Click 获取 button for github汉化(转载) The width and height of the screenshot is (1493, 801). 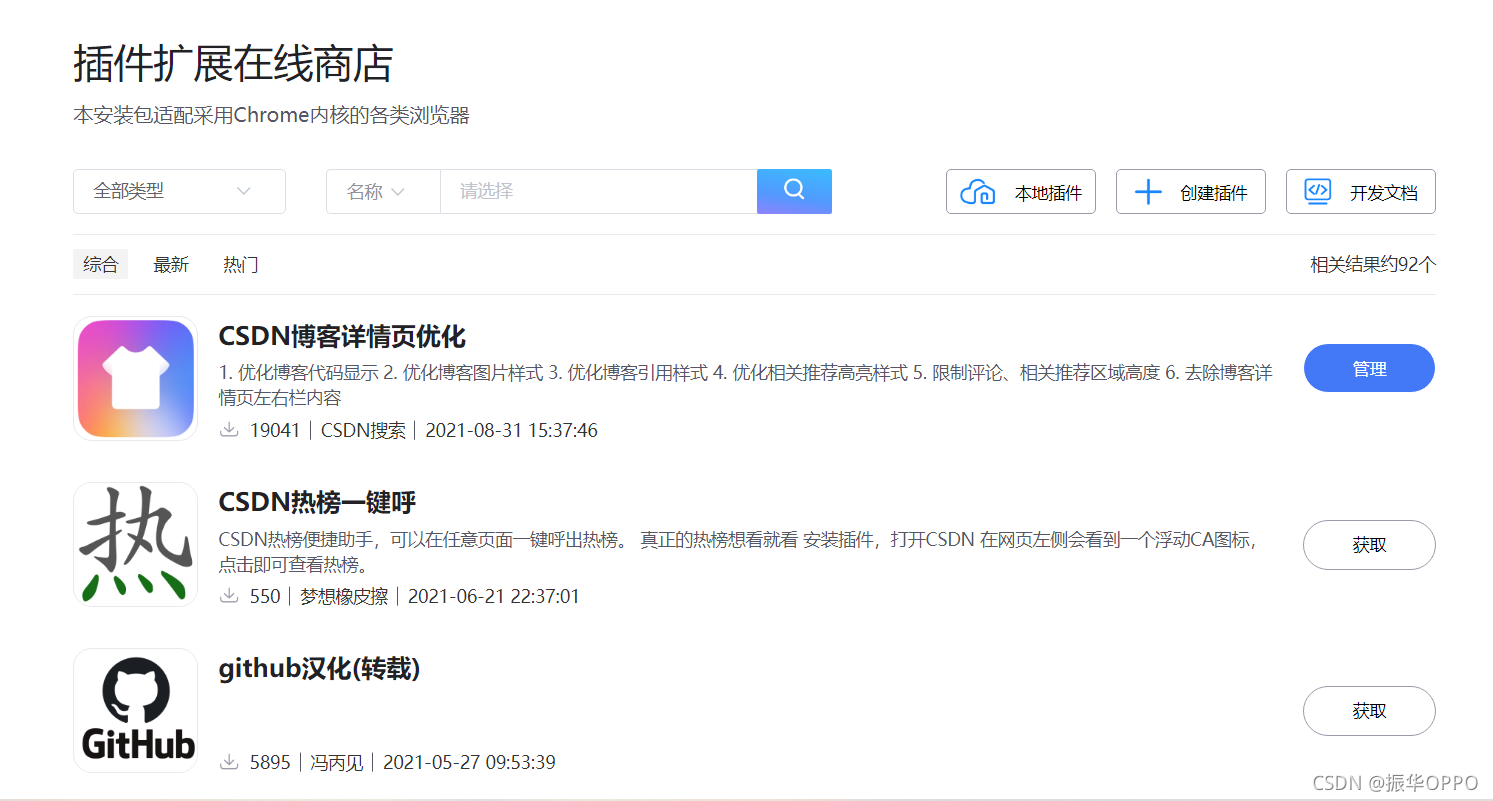coord(1369,711)
